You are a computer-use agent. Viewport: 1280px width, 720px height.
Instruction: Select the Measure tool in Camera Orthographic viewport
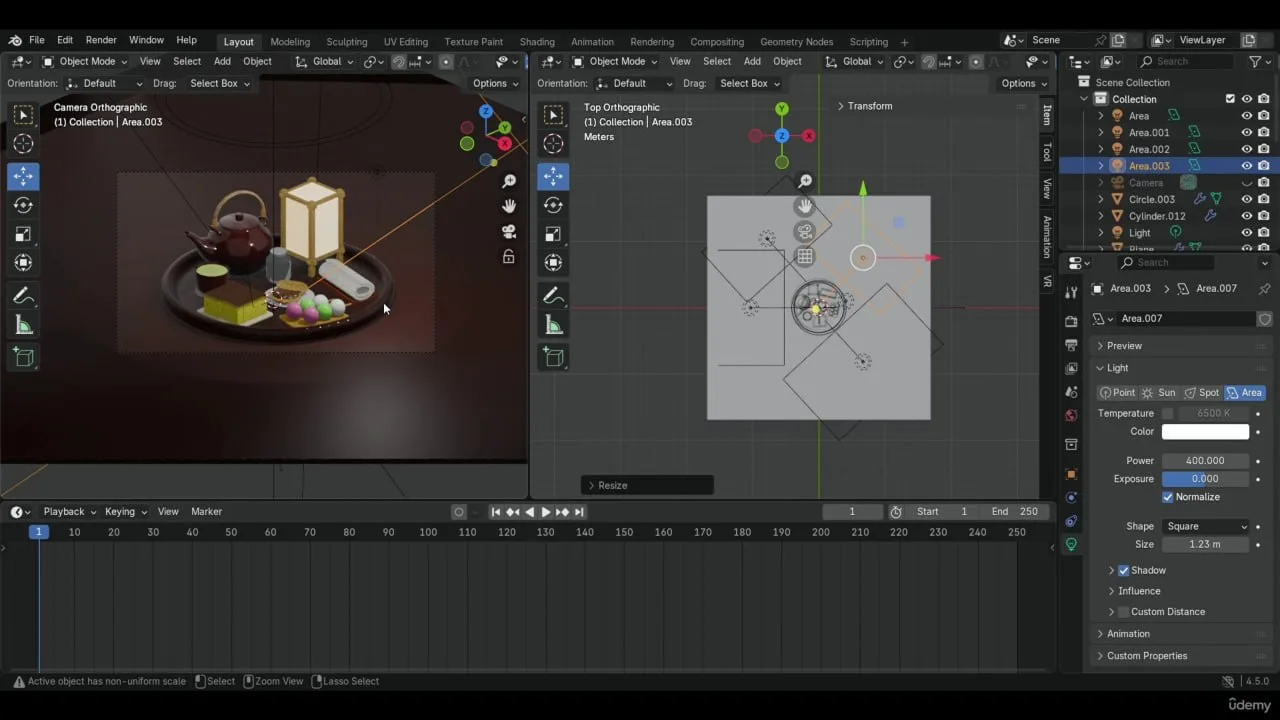[x=23, y=326]
